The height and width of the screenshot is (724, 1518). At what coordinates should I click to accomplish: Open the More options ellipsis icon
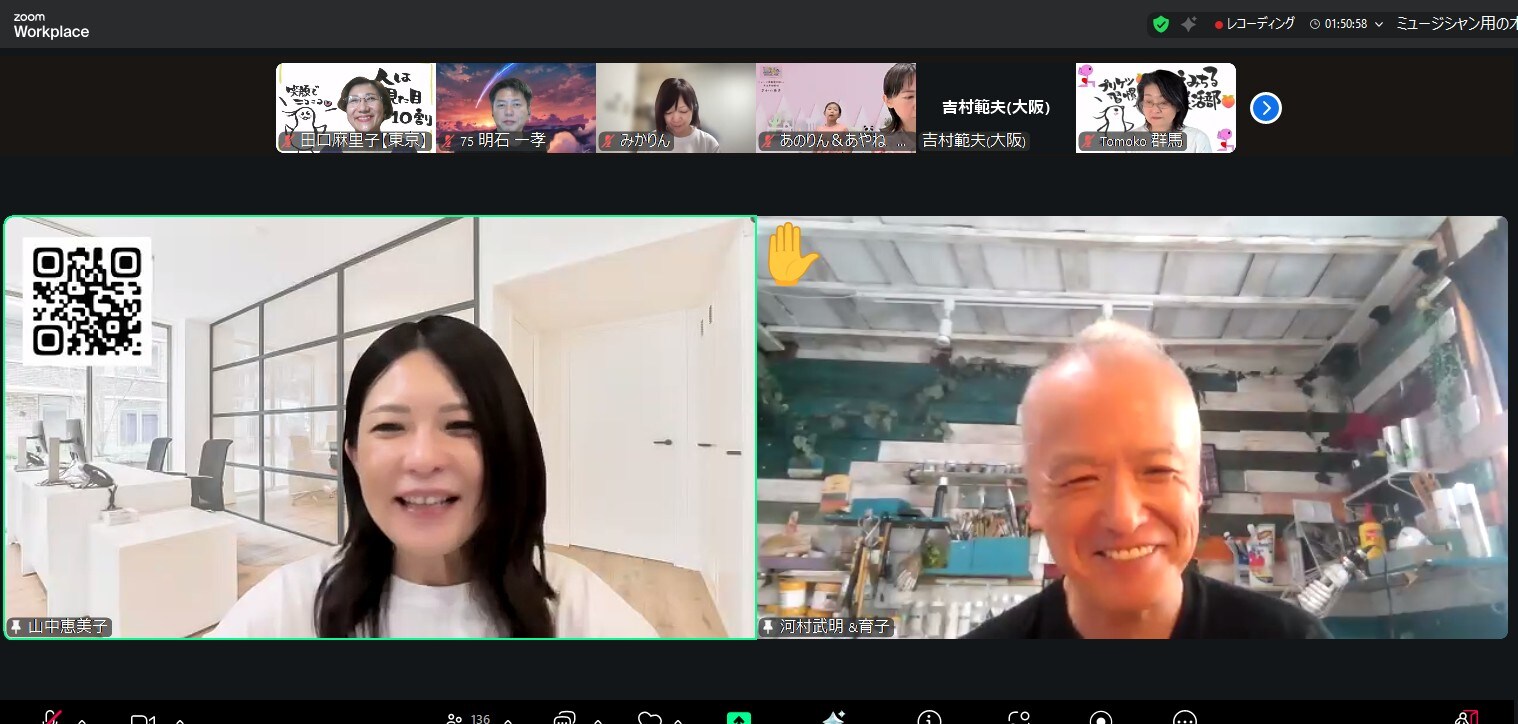pos(1185,718)
